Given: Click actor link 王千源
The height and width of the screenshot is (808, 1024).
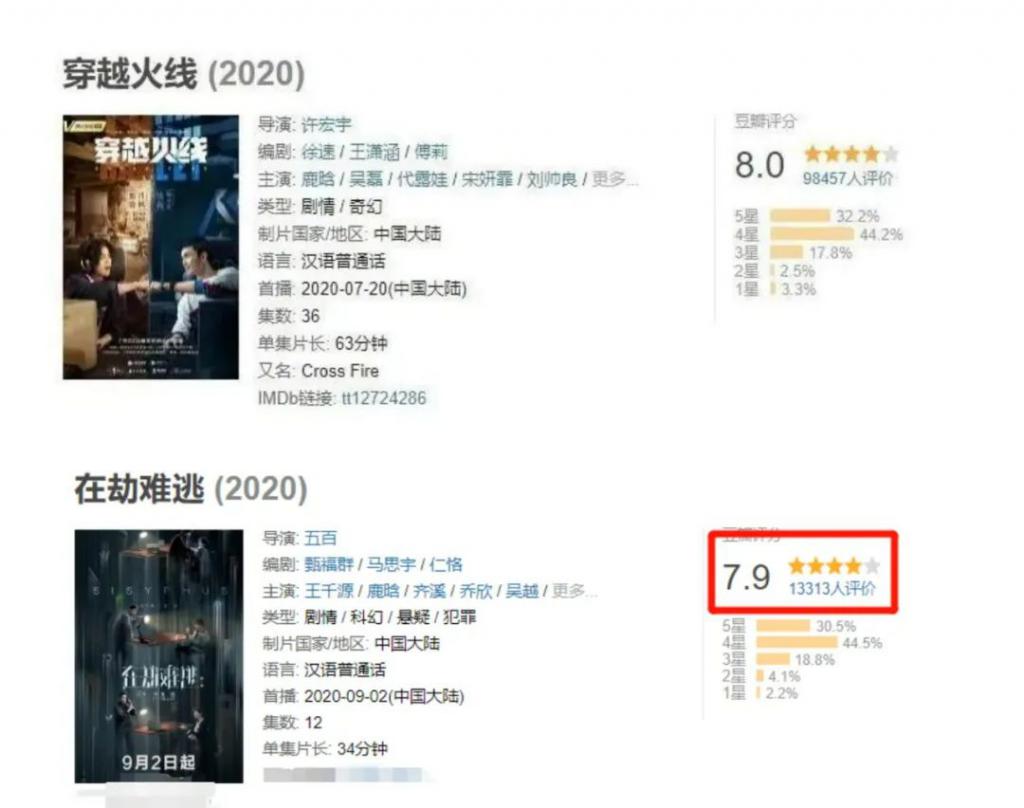Looking at the screenshot, I should 328,591.
